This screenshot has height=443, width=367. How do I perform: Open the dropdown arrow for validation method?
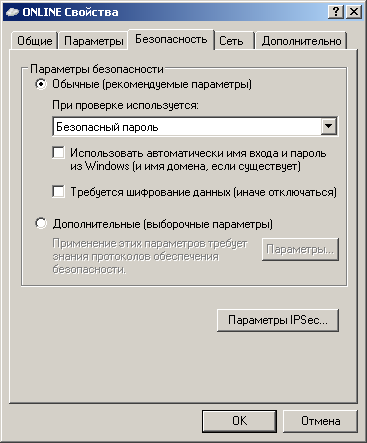coord(329,126)
